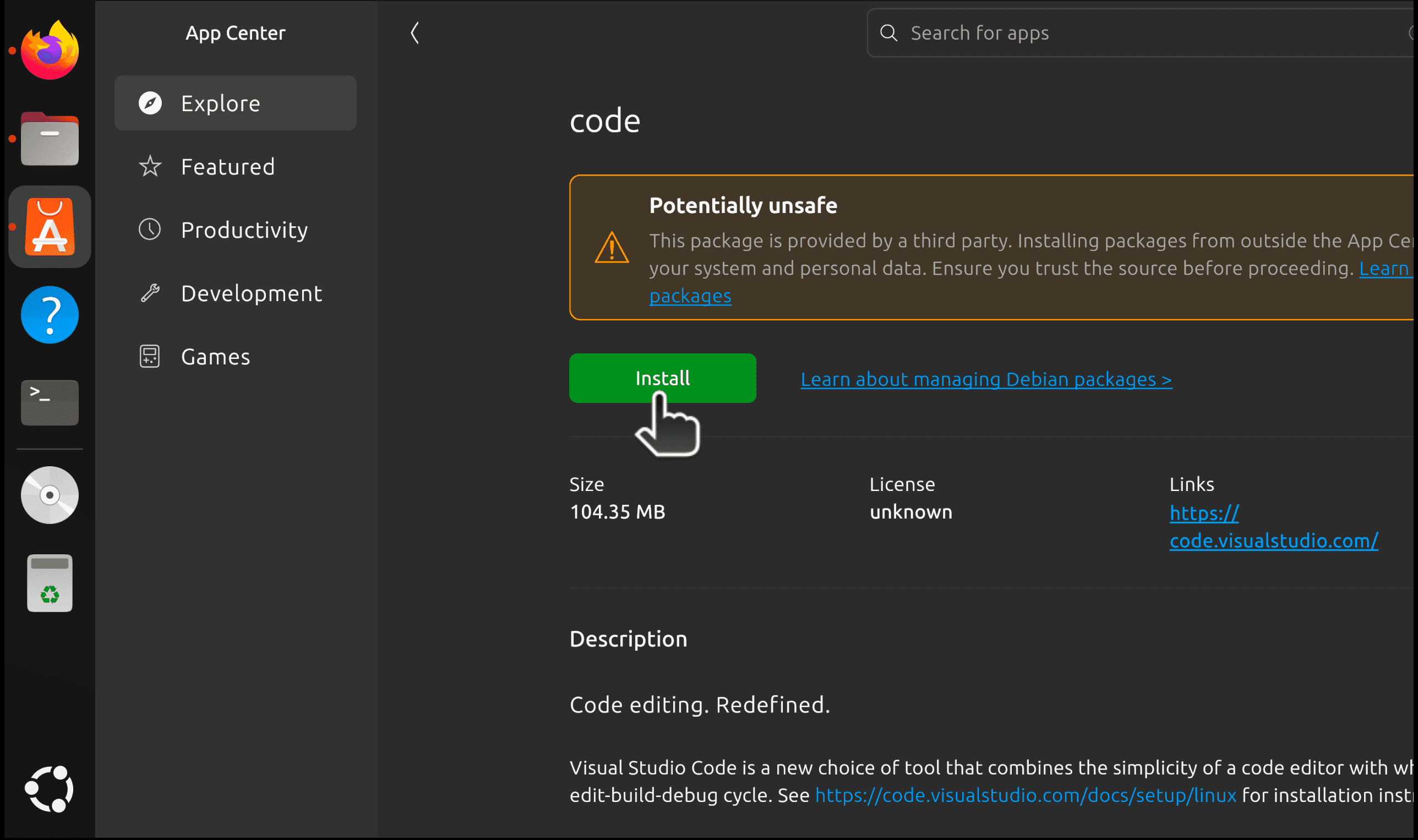
Task: Open the docs/setup/linux link in description
Action: pyautogui.click(x=1026, y=795)
